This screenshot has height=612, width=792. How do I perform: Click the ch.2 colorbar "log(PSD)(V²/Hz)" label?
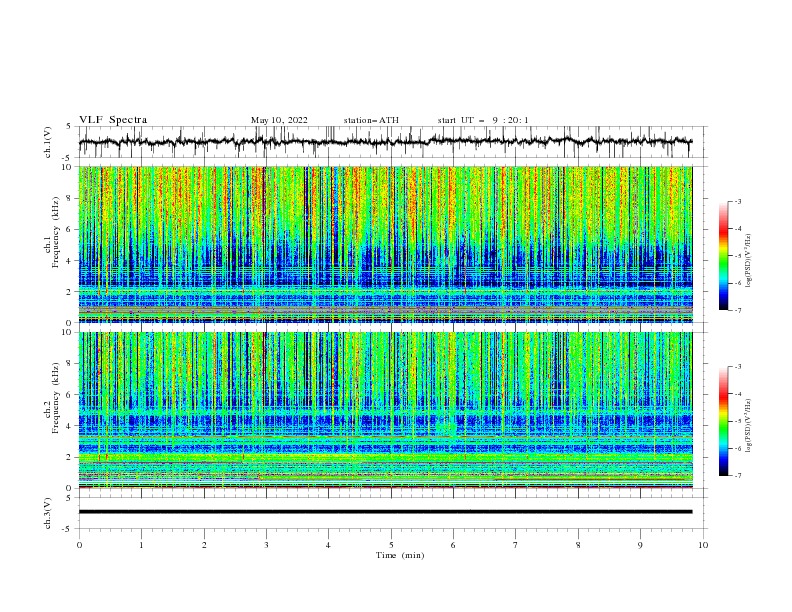point(748,425)
